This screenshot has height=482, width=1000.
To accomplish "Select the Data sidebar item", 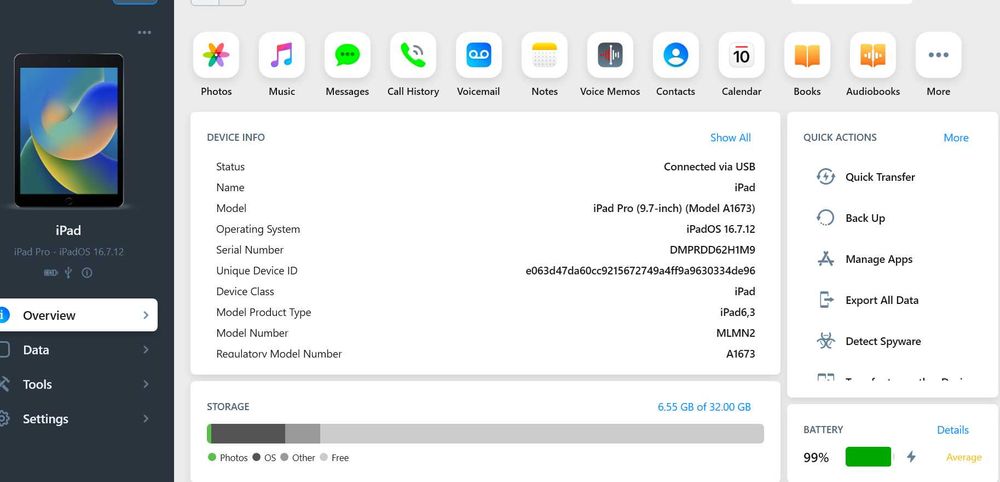I will [77, 349].
